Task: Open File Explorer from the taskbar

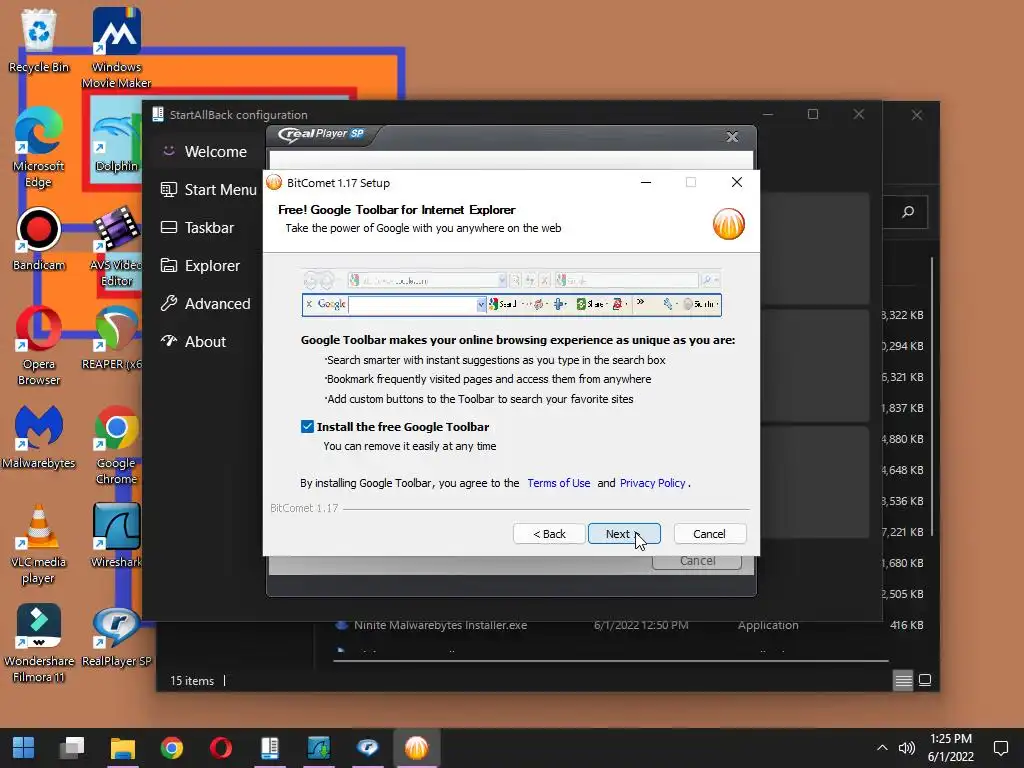Action: (x=122, y=748)
